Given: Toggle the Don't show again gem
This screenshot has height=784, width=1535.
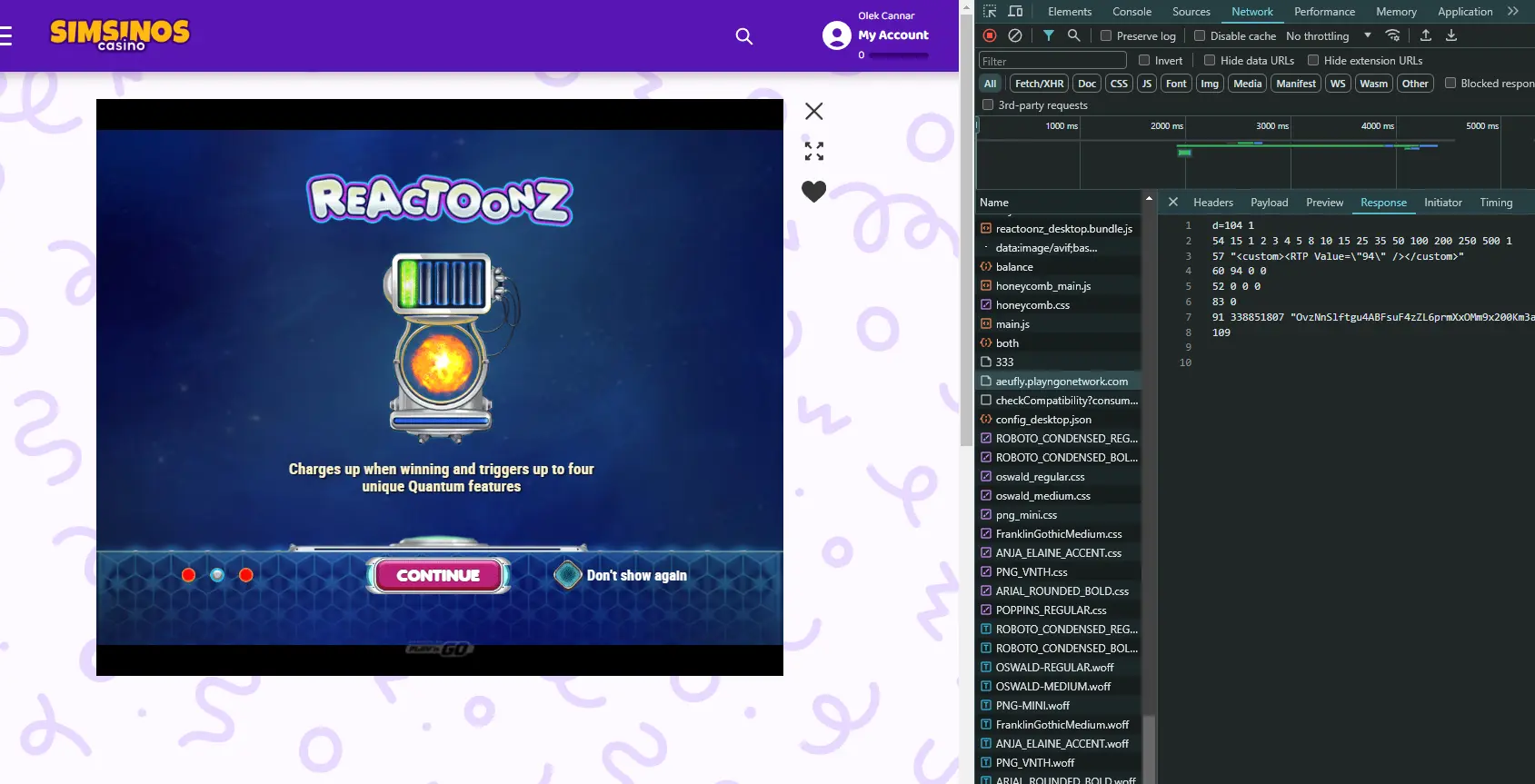Looking at the screenshot, I should [x=568, y=575].
